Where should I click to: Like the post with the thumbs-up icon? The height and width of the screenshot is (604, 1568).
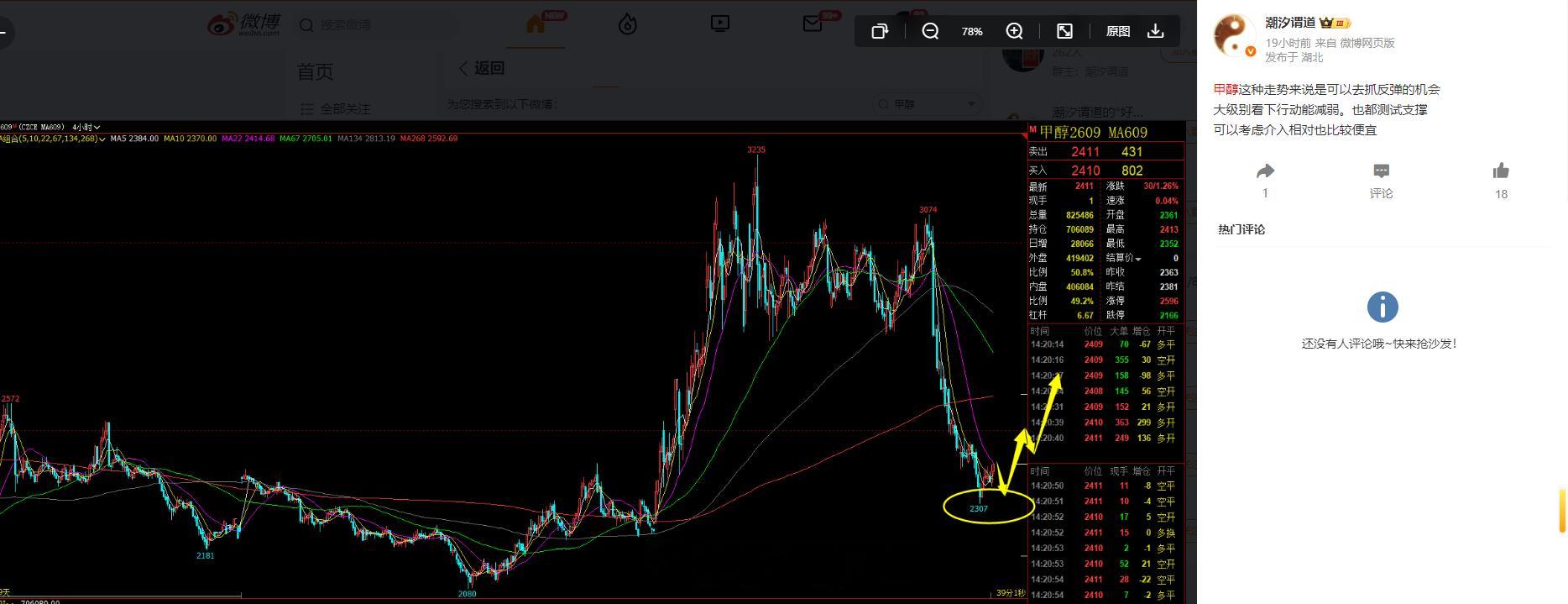click(1501, 171)
